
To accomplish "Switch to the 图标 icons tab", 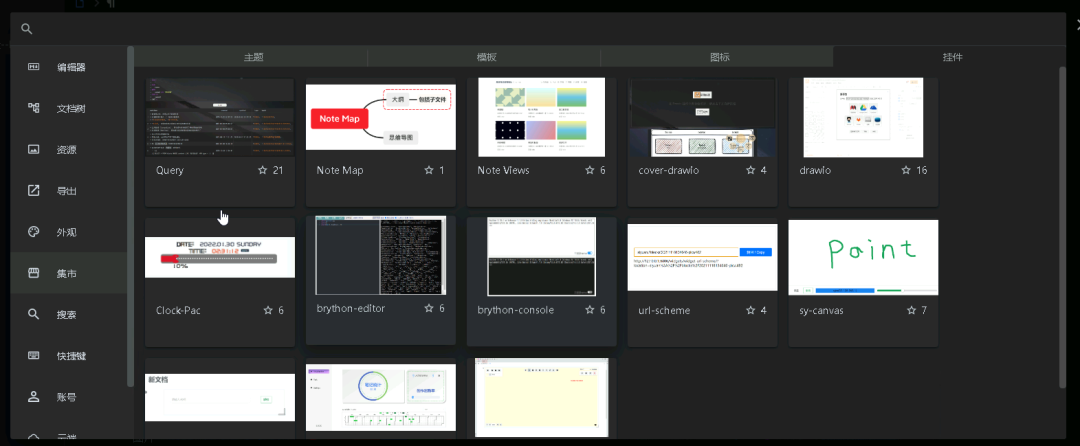I will (718, 57).
